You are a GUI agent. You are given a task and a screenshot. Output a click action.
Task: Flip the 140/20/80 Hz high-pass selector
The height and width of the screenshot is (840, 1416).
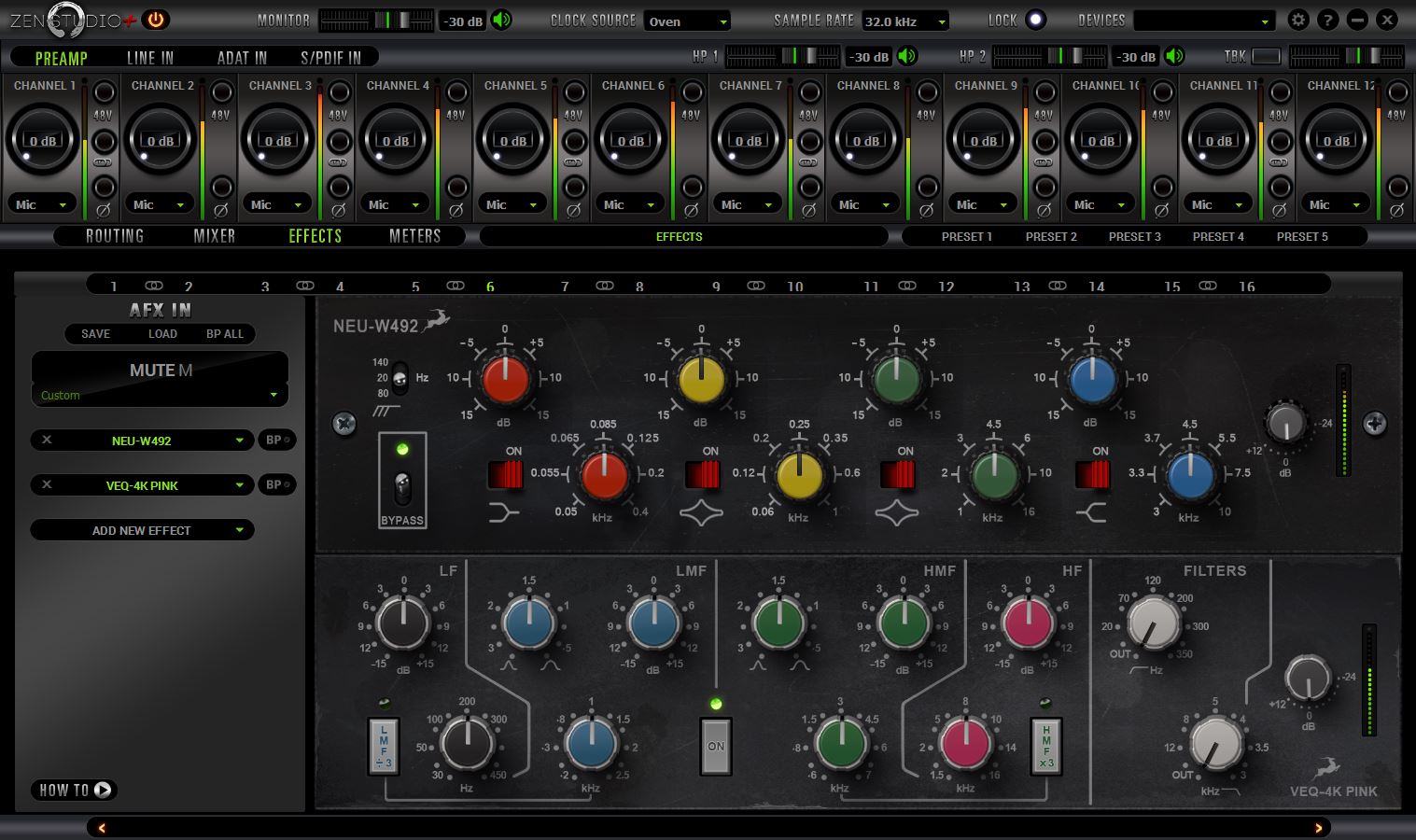coord(400,377)
